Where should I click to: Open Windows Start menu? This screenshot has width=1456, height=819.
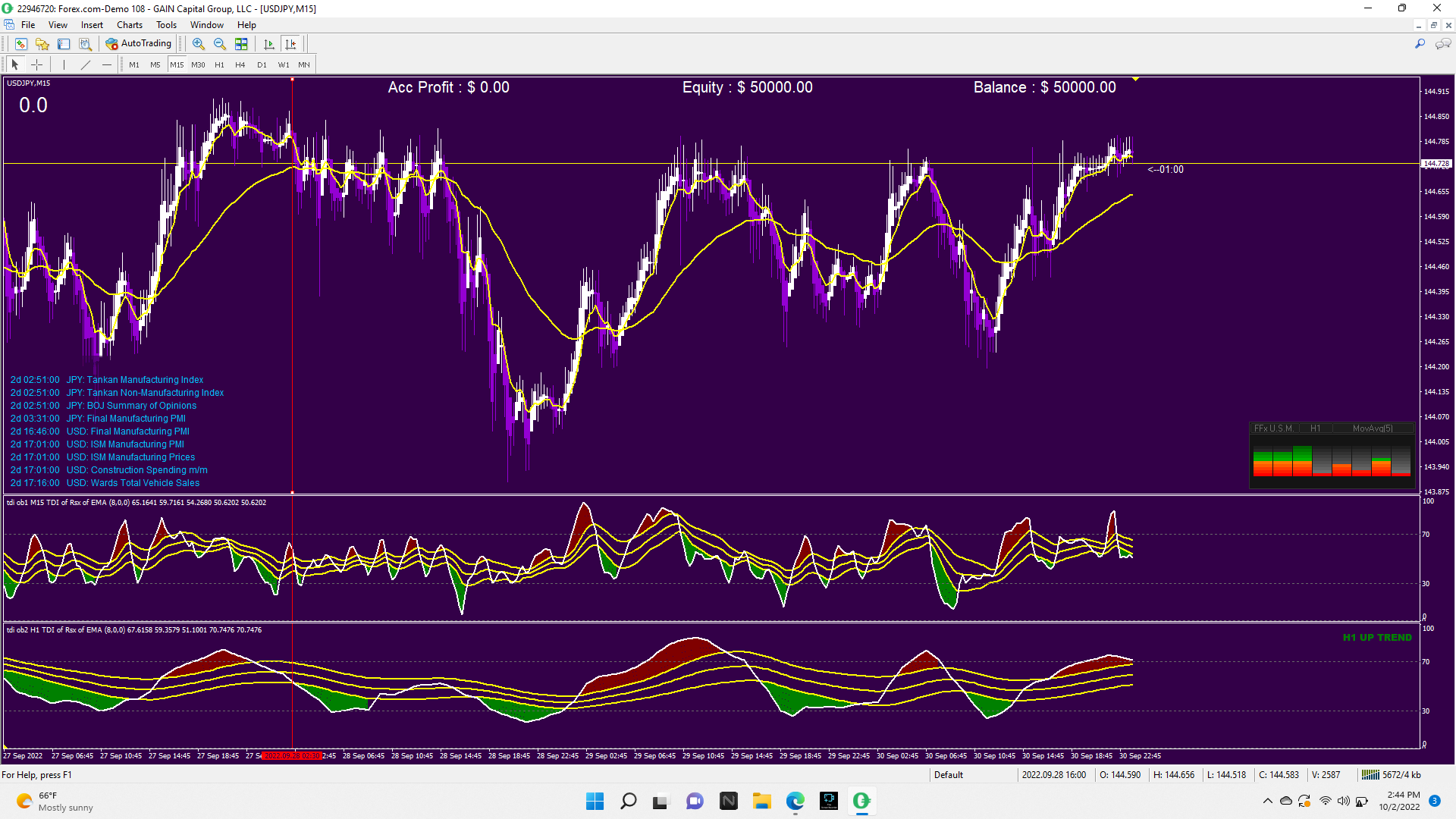point(595,801)
